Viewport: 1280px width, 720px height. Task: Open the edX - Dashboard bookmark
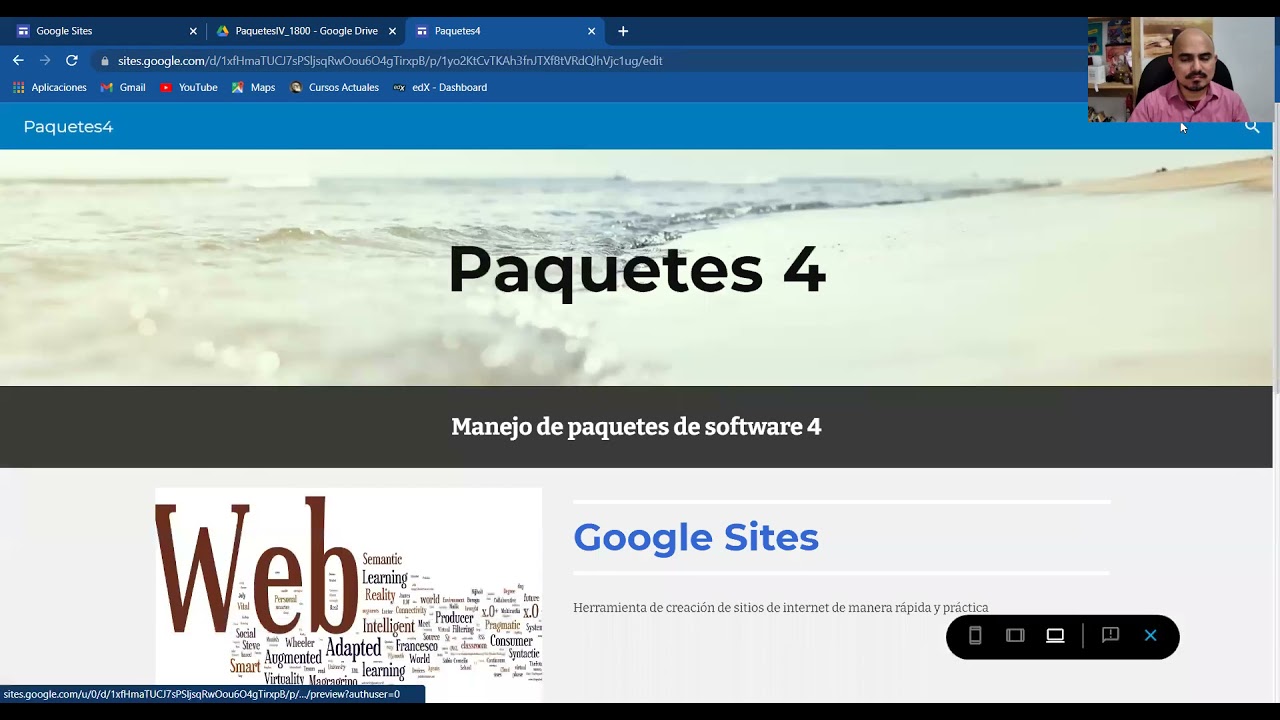click(440, 87)
